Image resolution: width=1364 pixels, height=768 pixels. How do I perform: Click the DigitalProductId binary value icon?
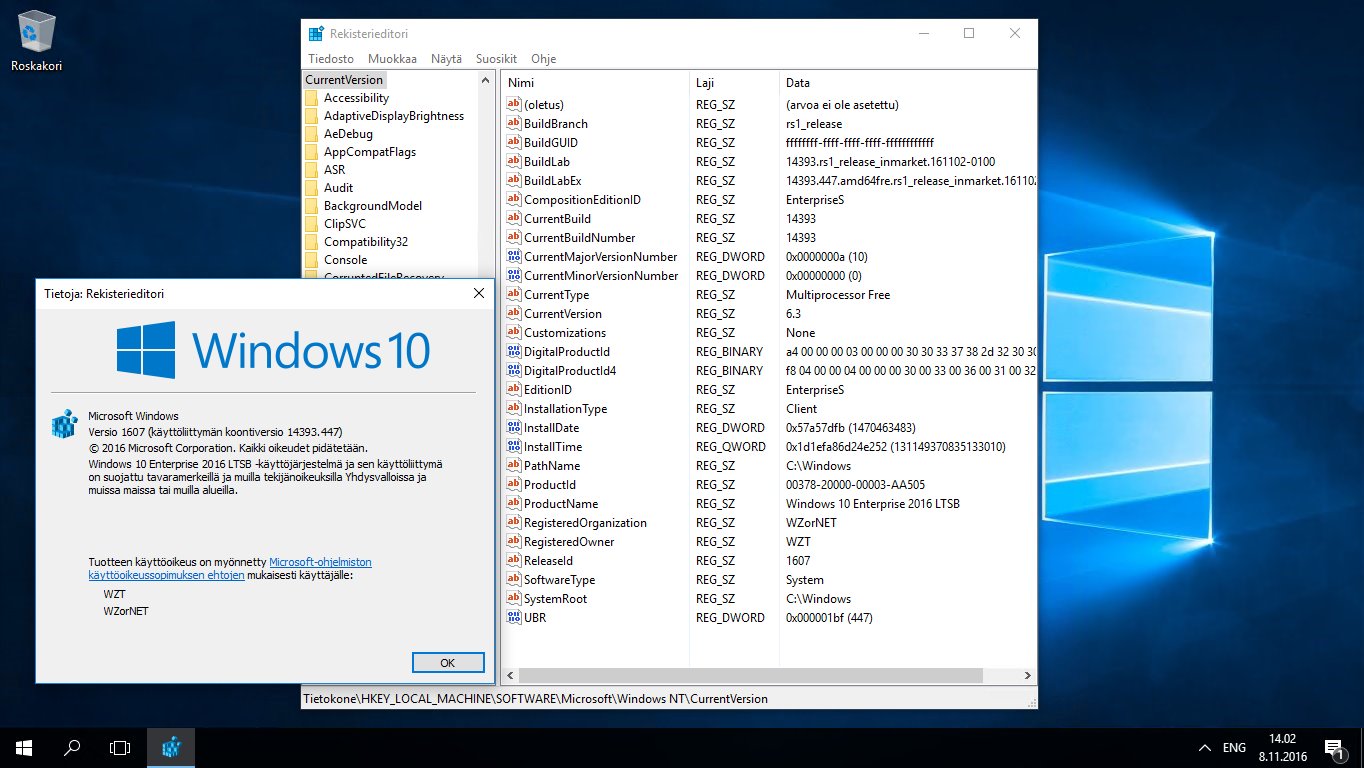[x=514, y=352]
